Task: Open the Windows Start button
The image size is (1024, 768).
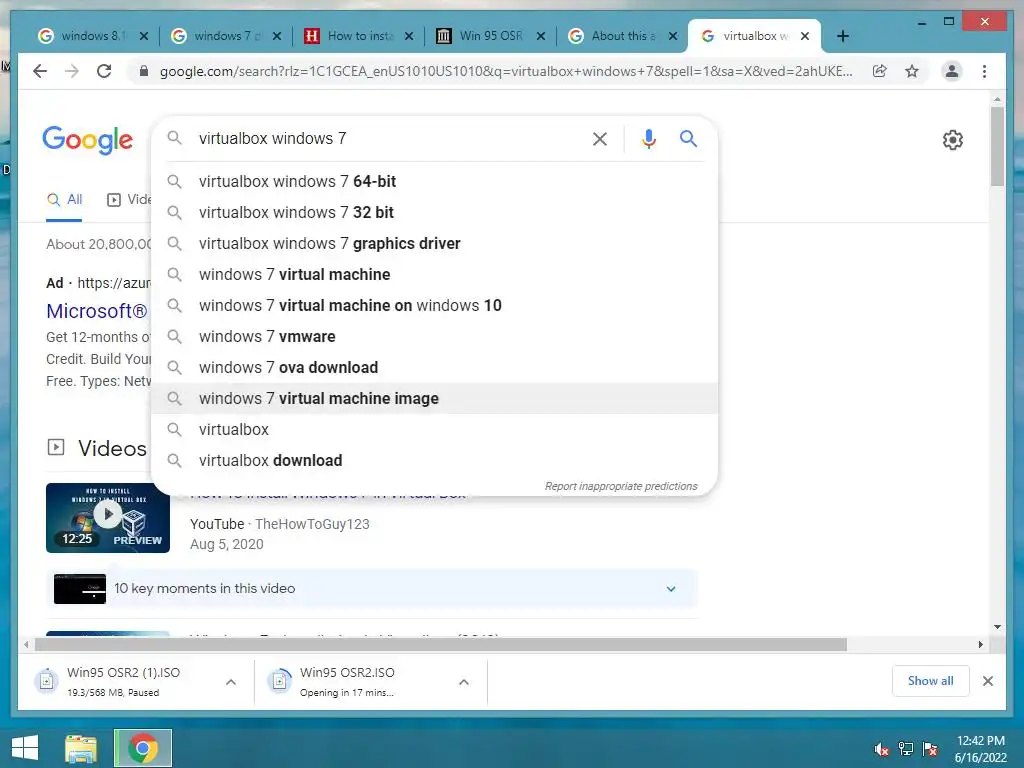Action: (x=25, y=748)
